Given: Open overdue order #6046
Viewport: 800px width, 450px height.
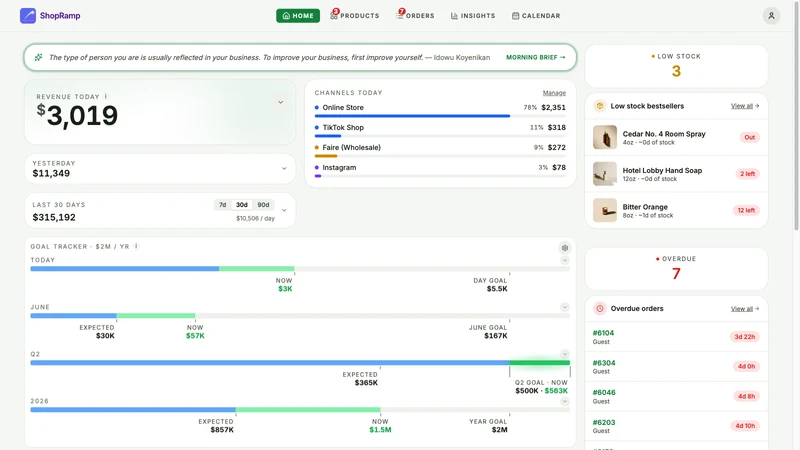Looking at the screenshot, I should [x=676, y=396].
